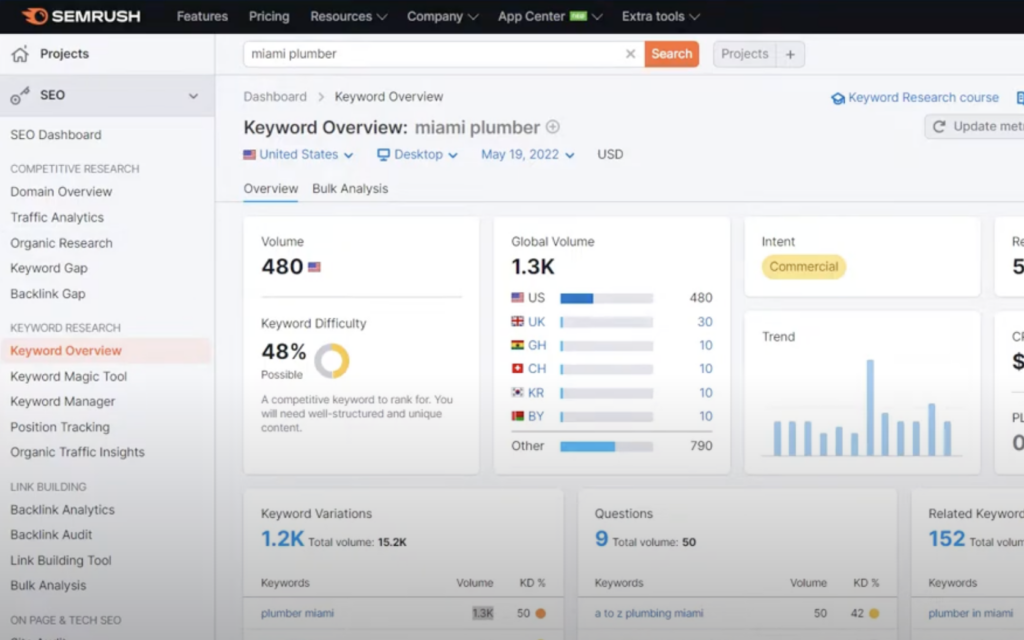
Task: Open Traffic Analytics in sidebar
Action: pyautogui.click(x=57, y=217)
